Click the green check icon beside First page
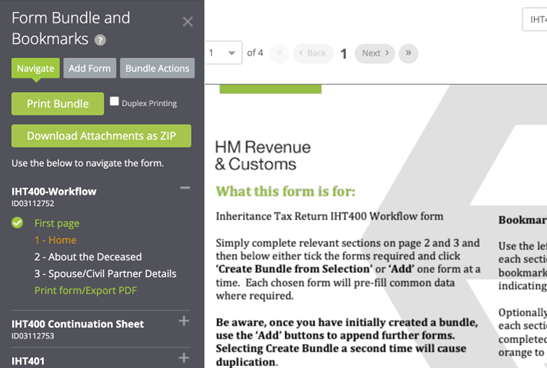Screen dimensions: 547x368 click(17, 223)
